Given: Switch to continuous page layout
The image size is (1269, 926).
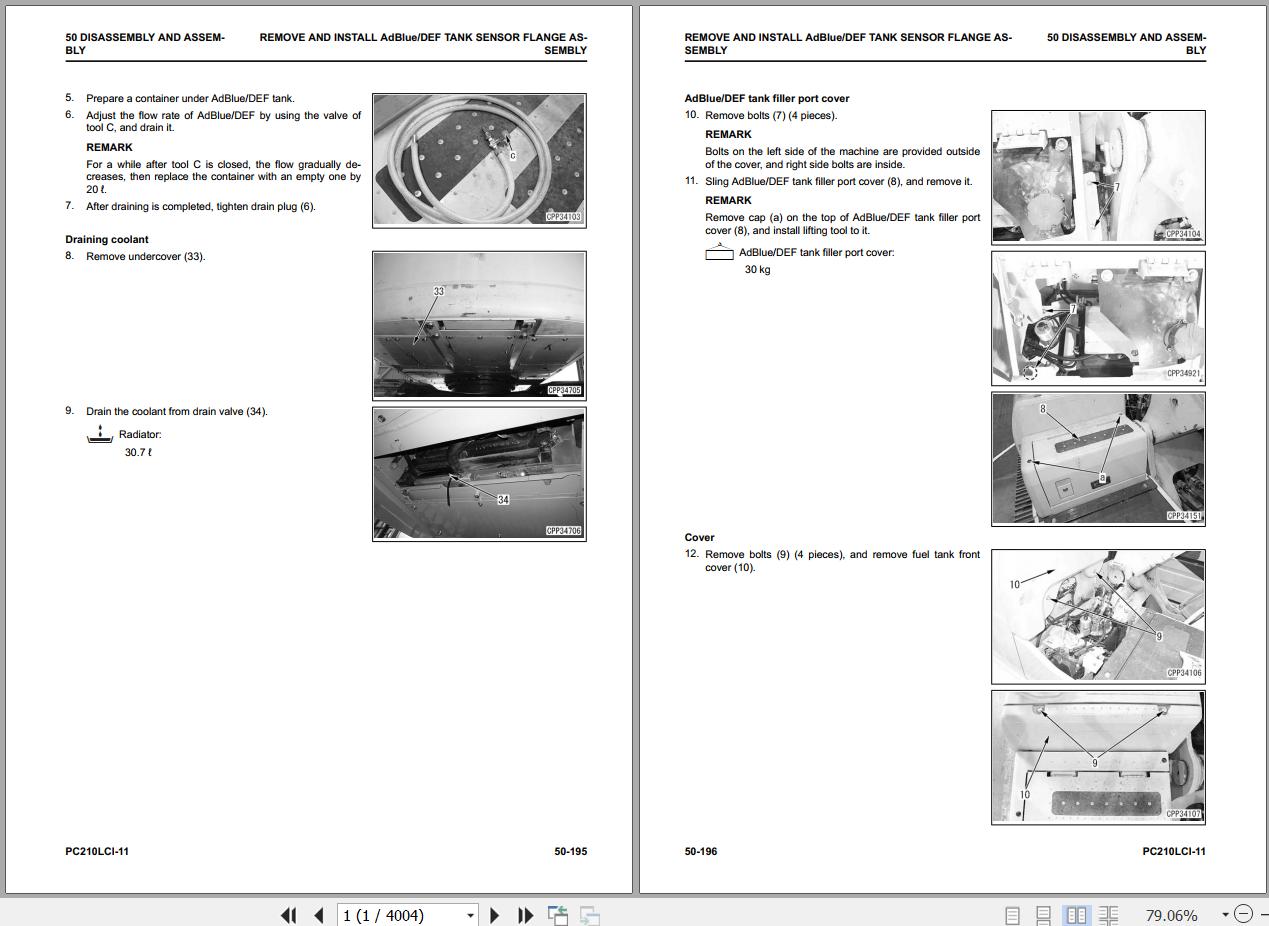Looking at the screenshot, I should click(x=1043, y=915).
